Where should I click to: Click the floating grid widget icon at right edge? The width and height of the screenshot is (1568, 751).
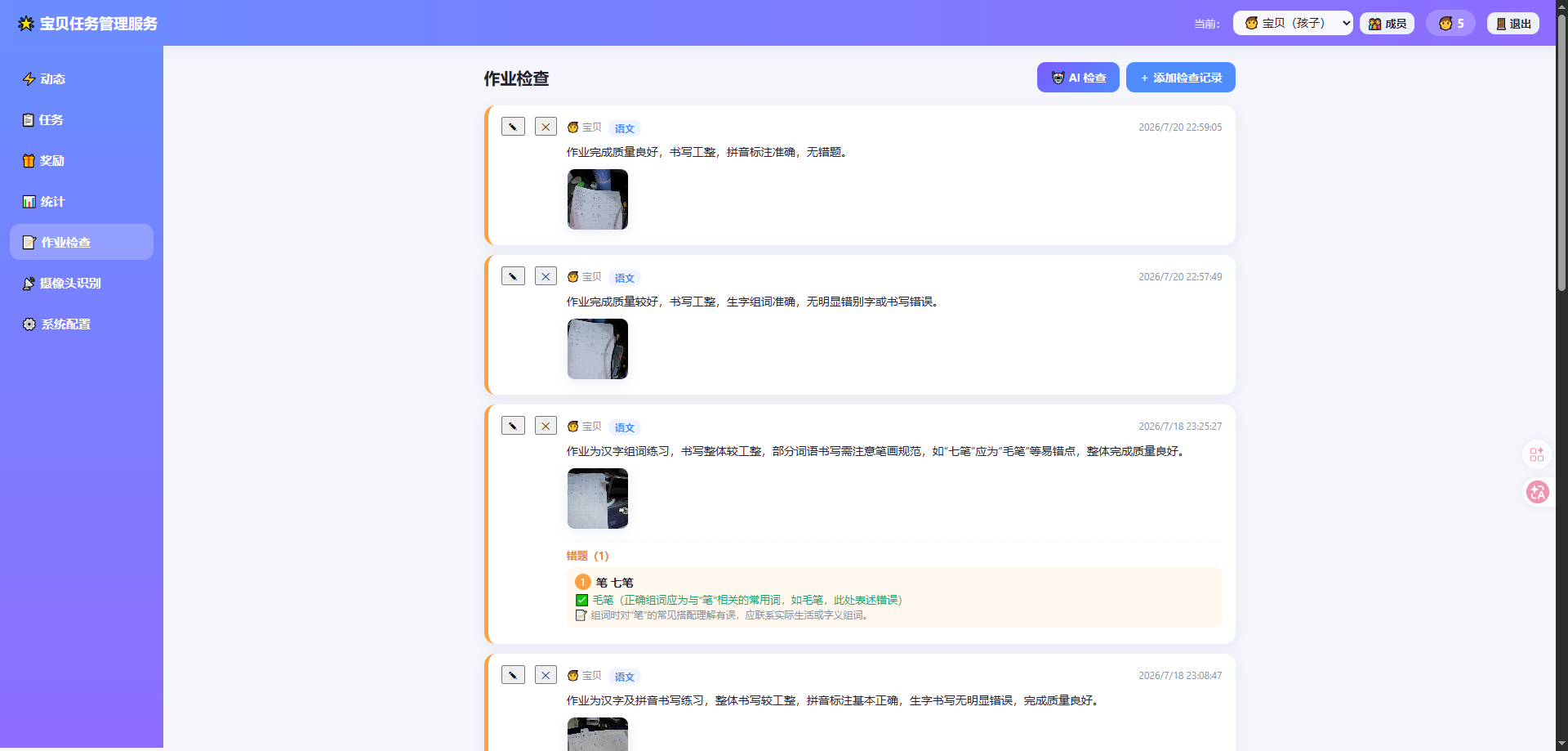pos(1537,454)
